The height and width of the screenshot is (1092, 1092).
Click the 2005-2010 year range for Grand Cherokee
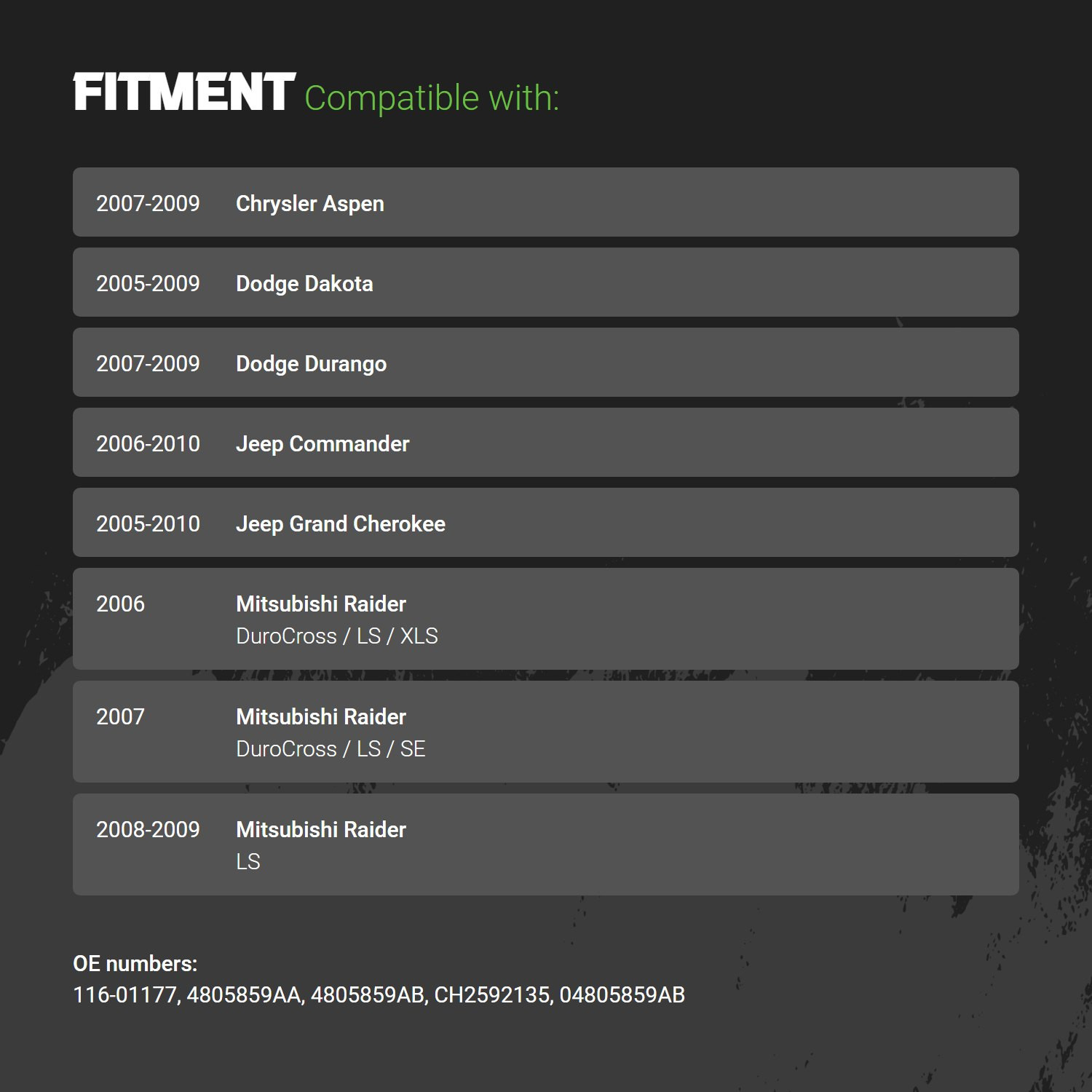(148, 524)
